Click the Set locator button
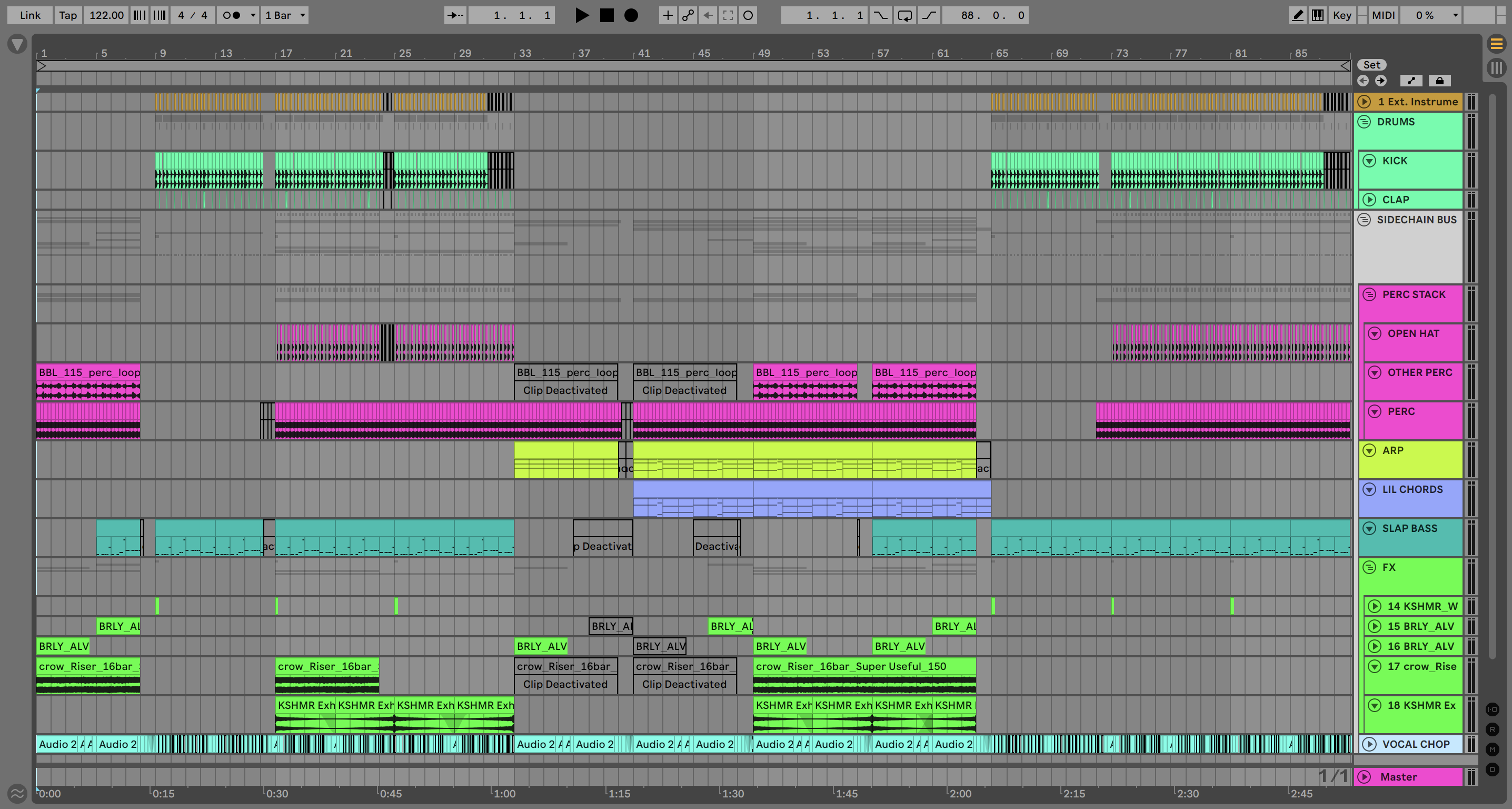 point(1371,65)
